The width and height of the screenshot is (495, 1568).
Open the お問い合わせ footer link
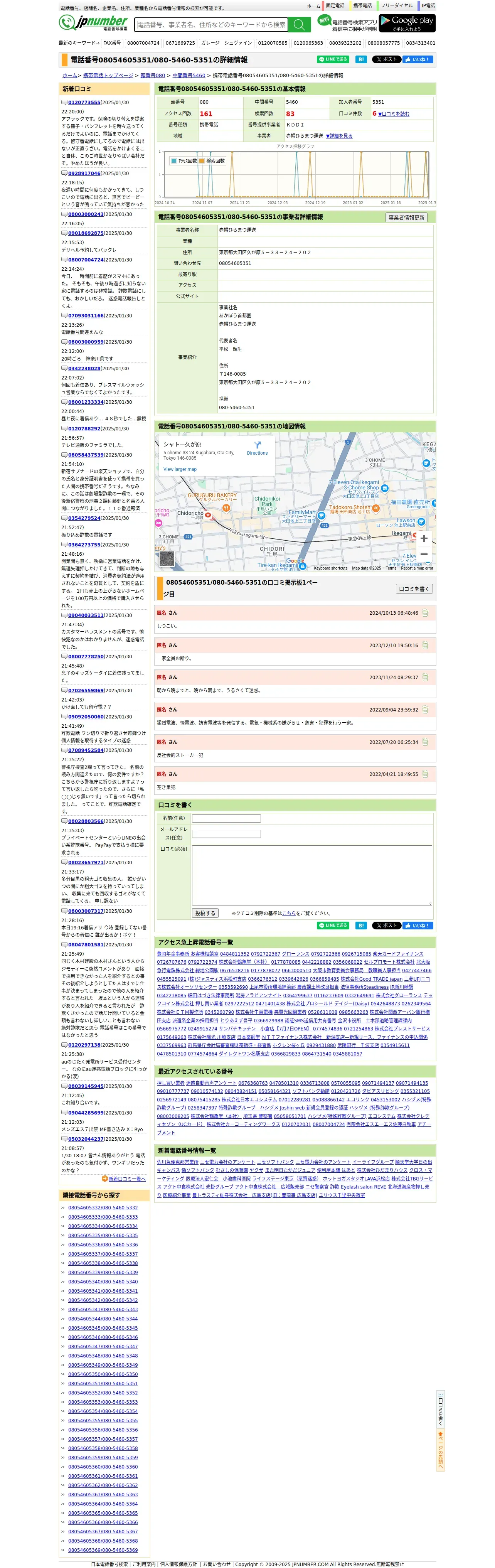(217, 1564)
